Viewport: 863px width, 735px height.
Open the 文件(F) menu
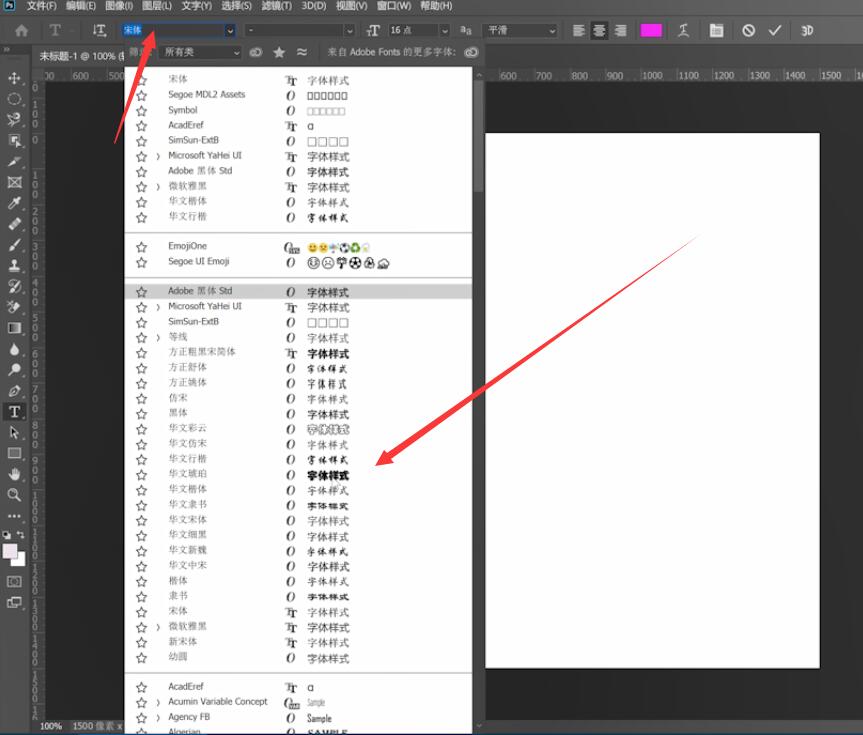tap(41, 6)
